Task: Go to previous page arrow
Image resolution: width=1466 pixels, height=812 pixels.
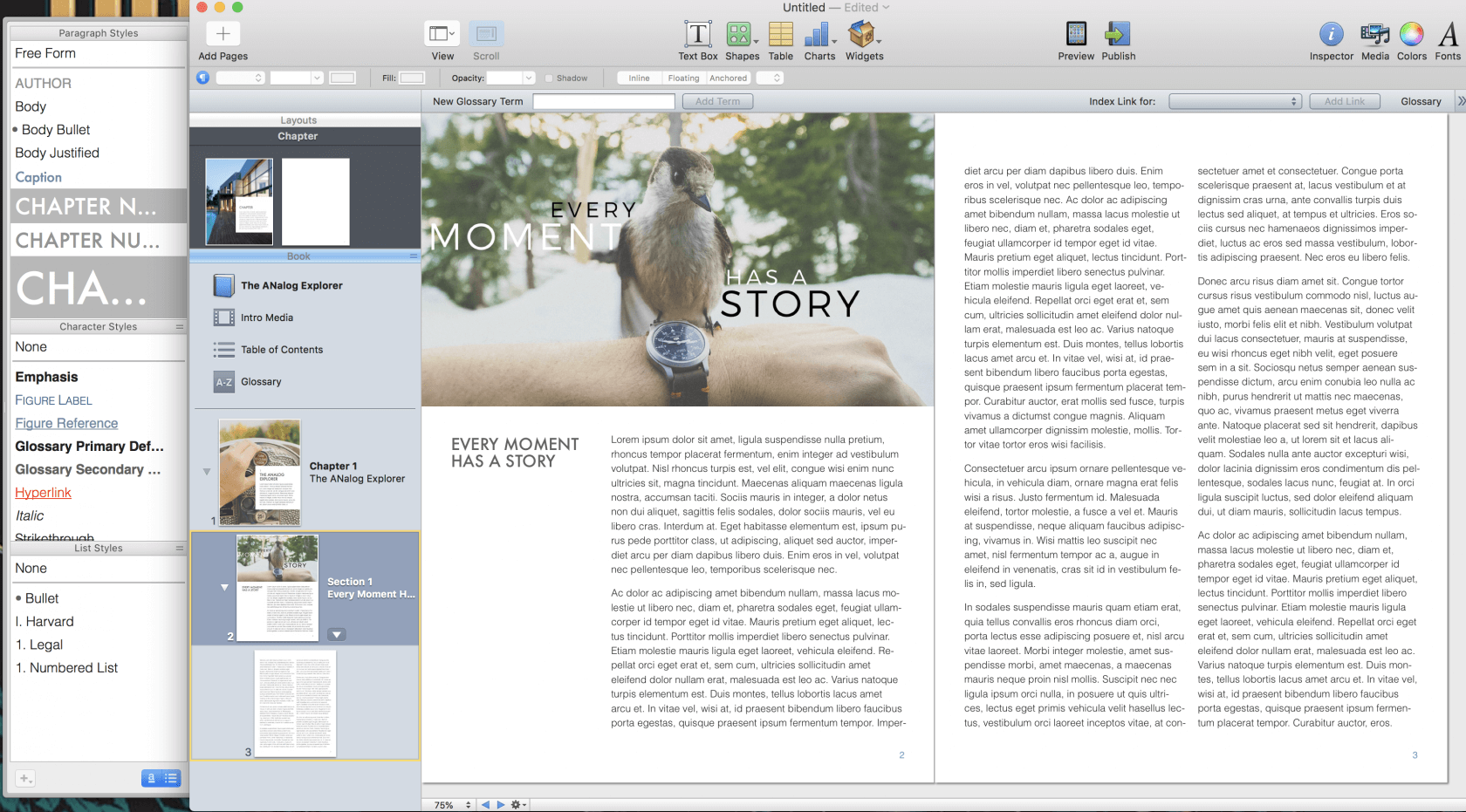Action: 485,804
